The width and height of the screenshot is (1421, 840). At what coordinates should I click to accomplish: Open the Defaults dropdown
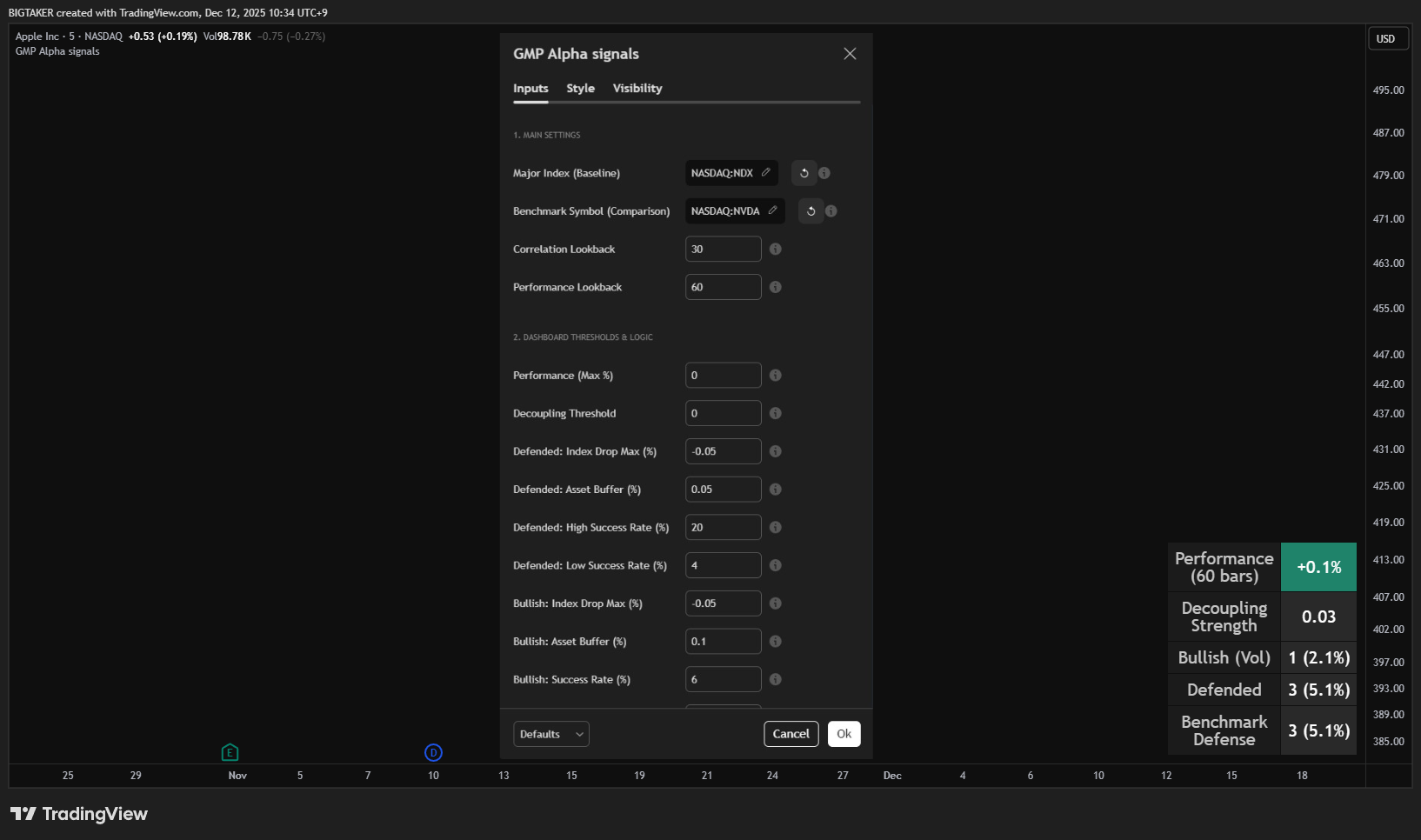tap(551, 734)
